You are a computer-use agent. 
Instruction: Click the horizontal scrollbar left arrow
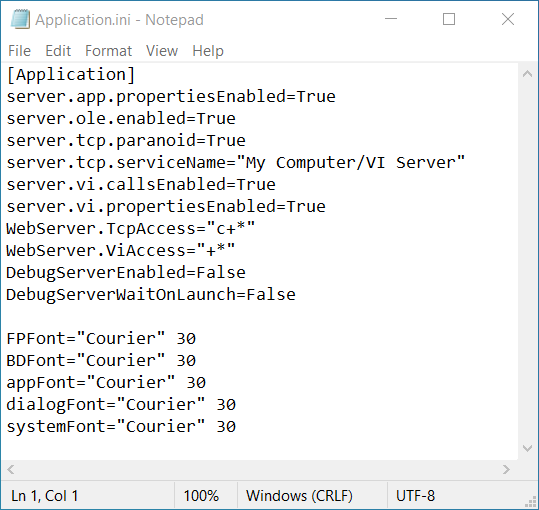(11, 469)
